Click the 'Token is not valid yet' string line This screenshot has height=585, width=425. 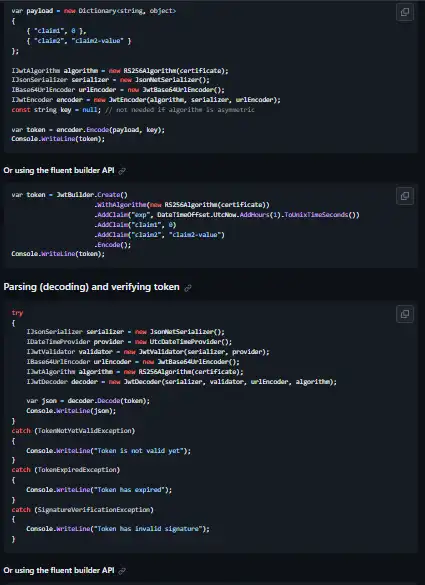(109, 451)
